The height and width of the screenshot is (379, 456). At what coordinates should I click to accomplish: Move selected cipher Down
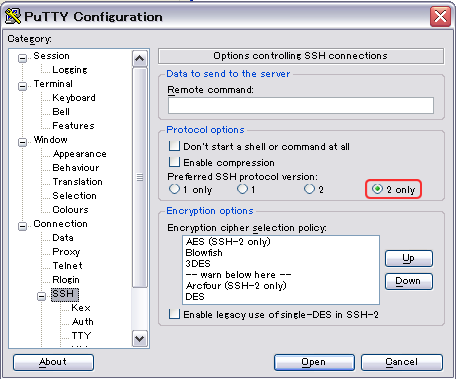tap(409, 281)
